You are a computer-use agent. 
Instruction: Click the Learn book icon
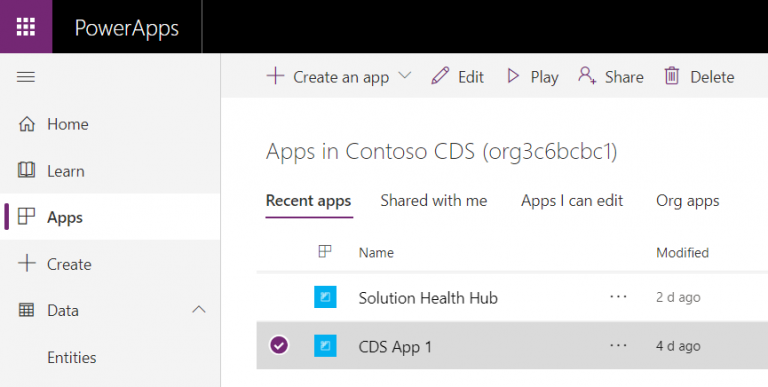point(26,170)
